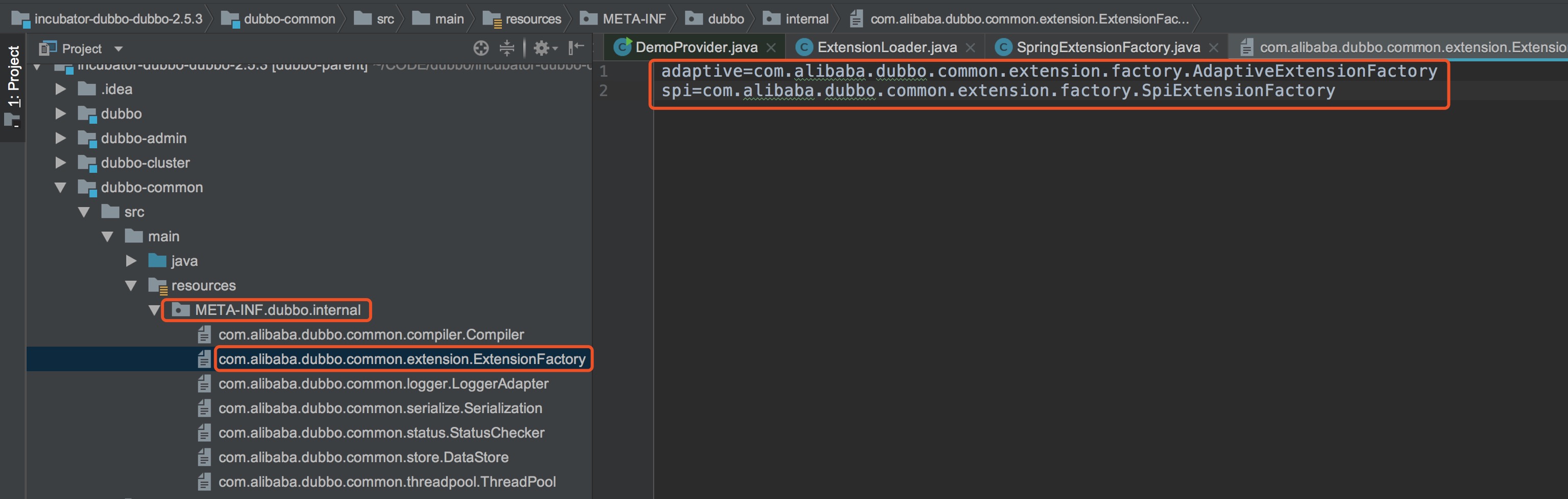Click the main folder icon in tree
Viewport: 1568px width, 499px height.
click(x=134, y=236)
